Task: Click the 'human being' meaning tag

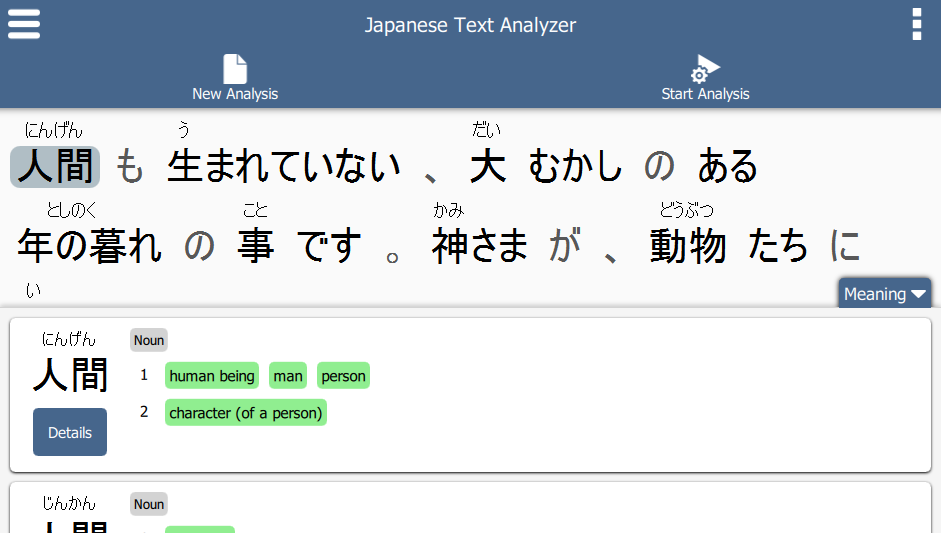Action: [x=212, y=376]
